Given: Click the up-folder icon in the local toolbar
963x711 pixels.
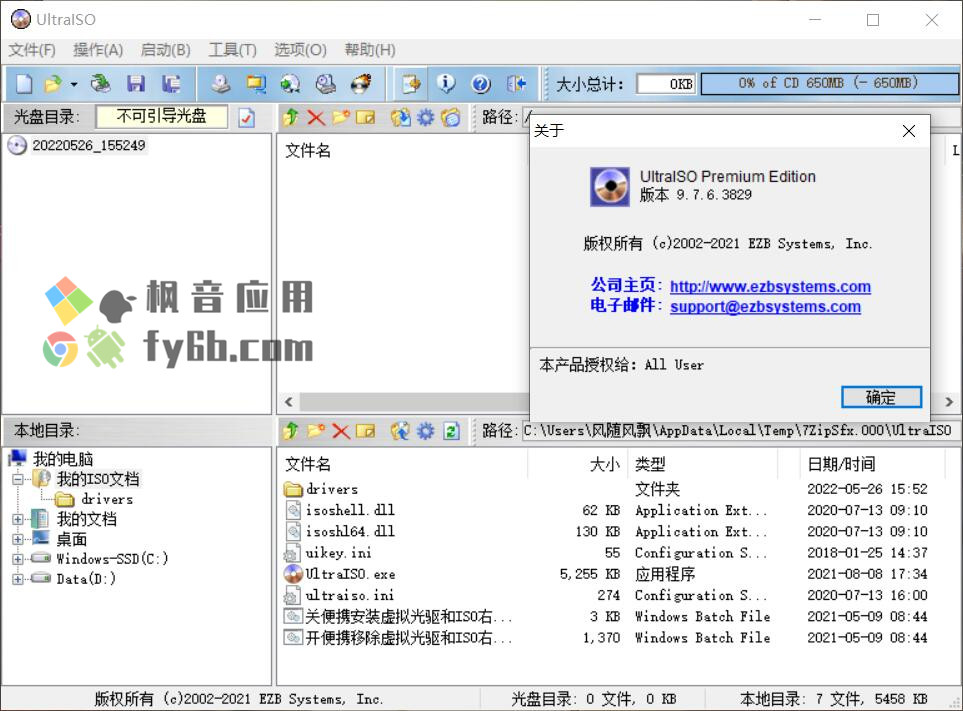Looking at the screenshot, I should pyautogui.click(x=291, y=431).
